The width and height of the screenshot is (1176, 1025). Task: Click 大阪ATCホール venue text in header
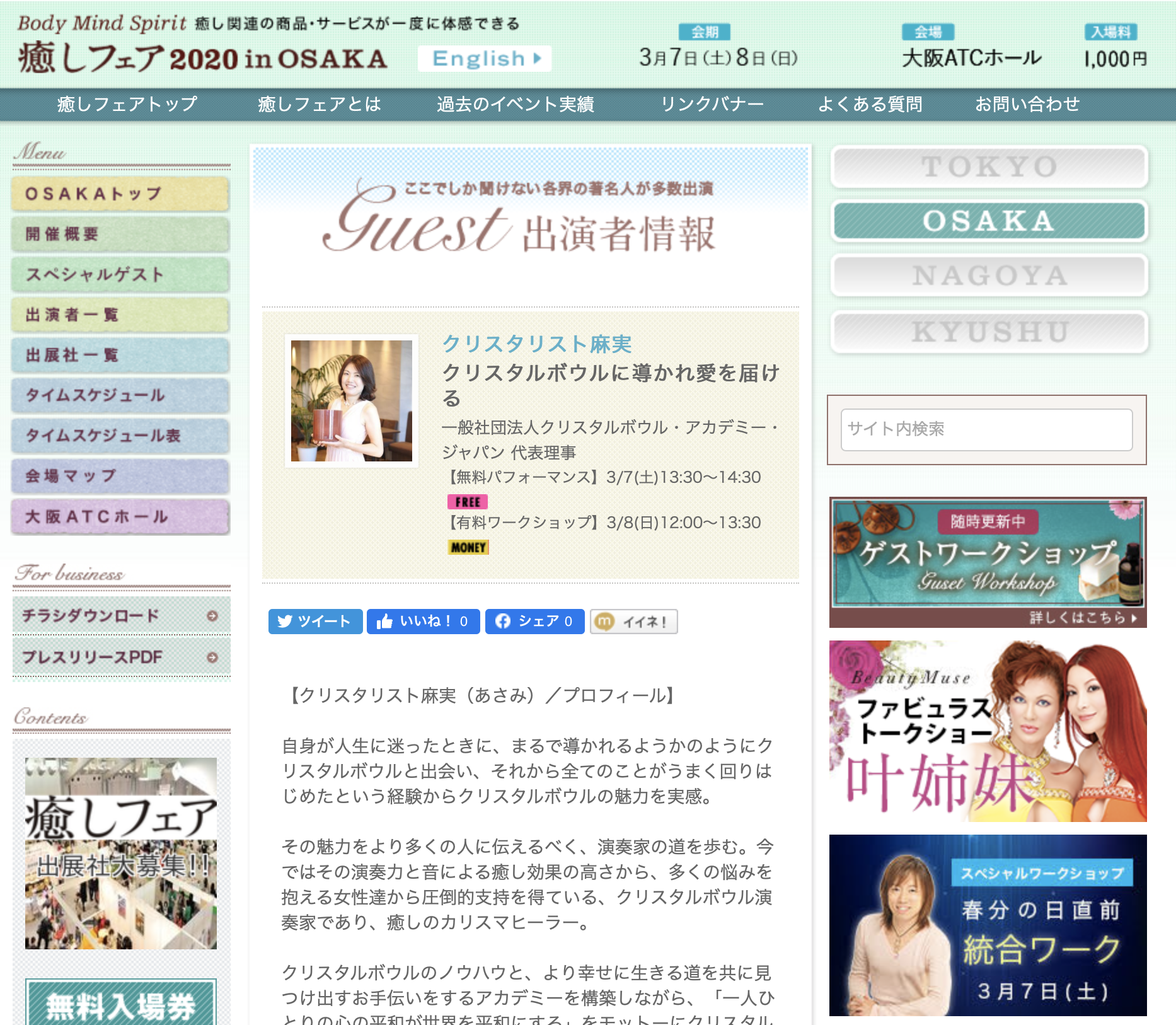click(x=971, y=59)
